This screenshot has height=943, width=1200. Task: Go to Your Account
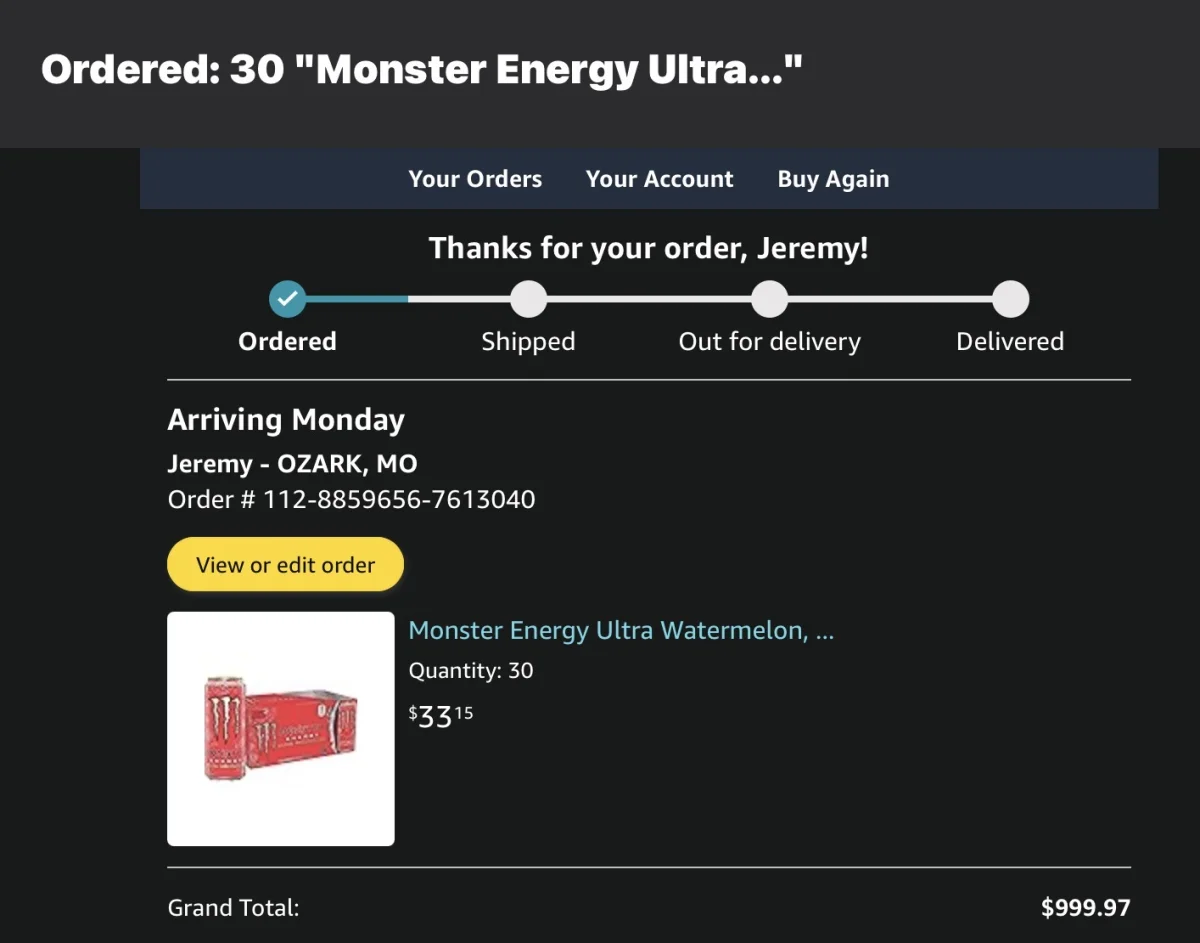[659, 179]
